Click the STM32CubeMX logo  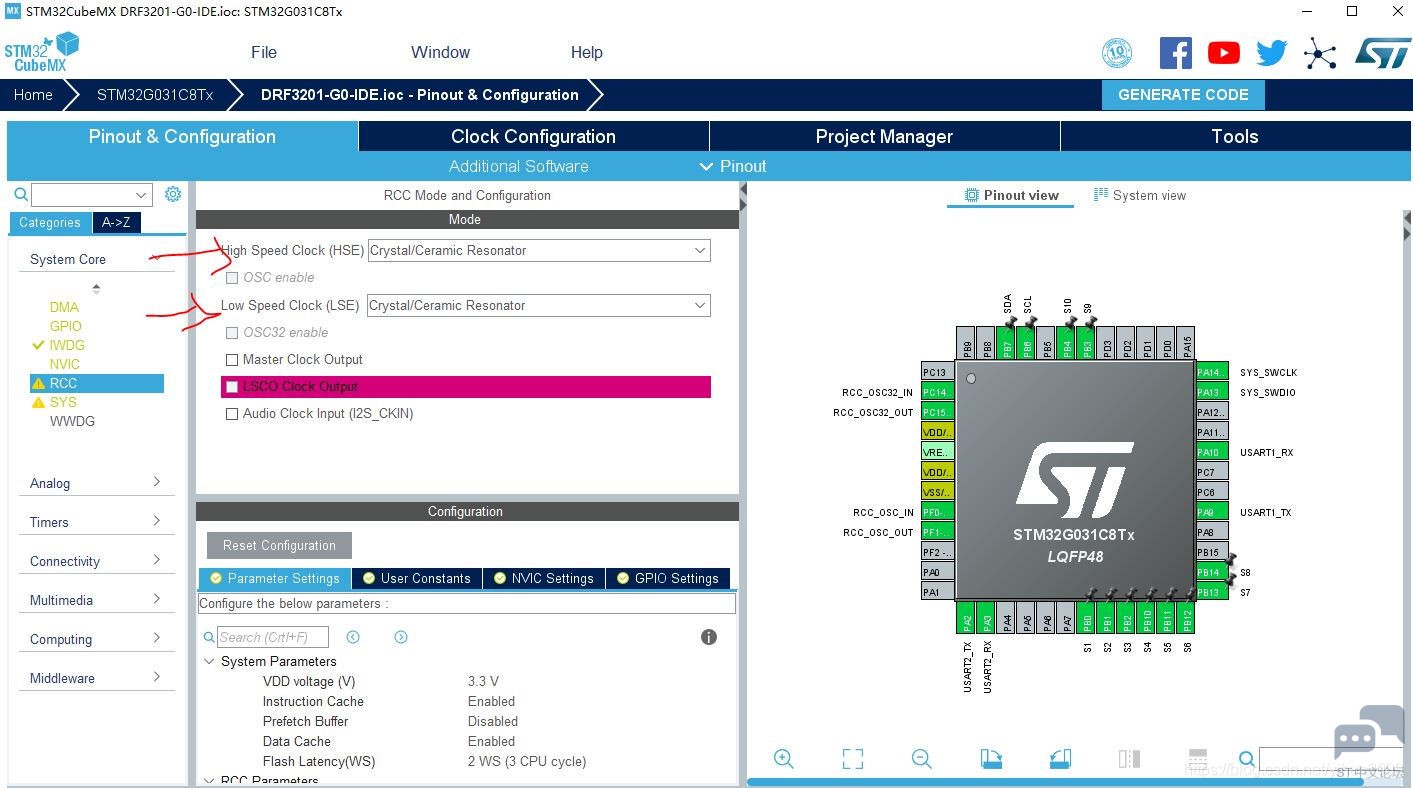point(42,52)
